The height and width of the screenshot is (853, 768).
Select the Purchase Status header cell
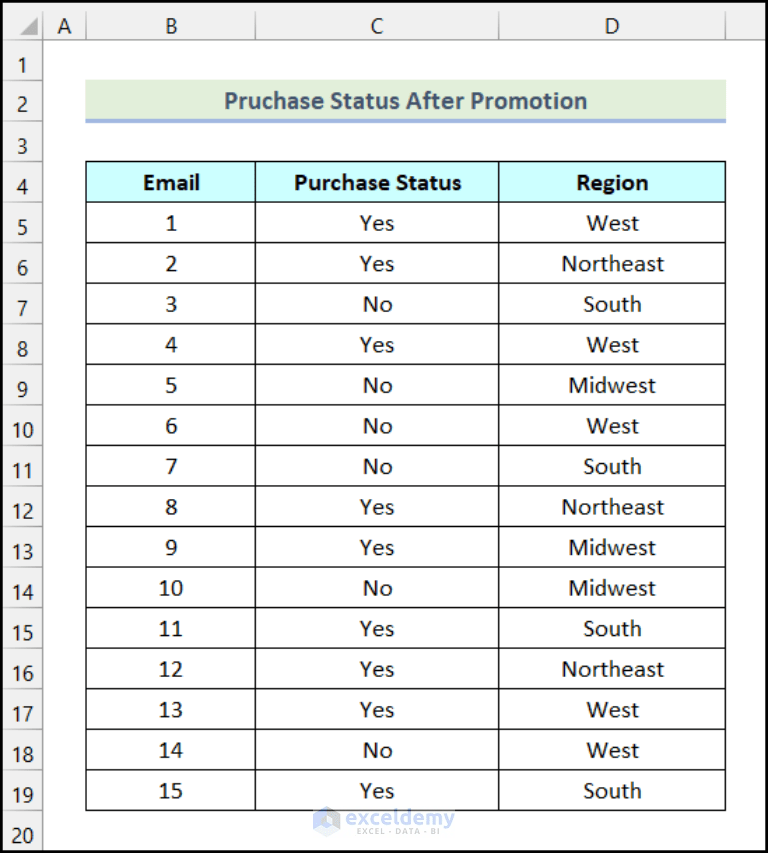click(377, 182)
